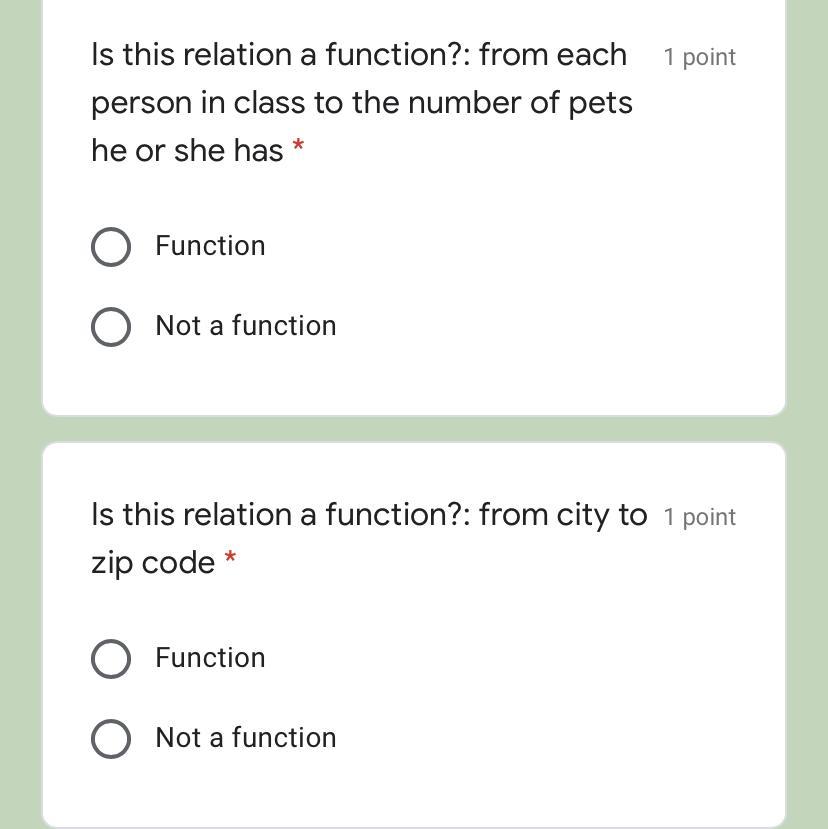Click the "1 point" label on pets question
The width and height of the screenshot is (828, 829).
pos(699,57)
